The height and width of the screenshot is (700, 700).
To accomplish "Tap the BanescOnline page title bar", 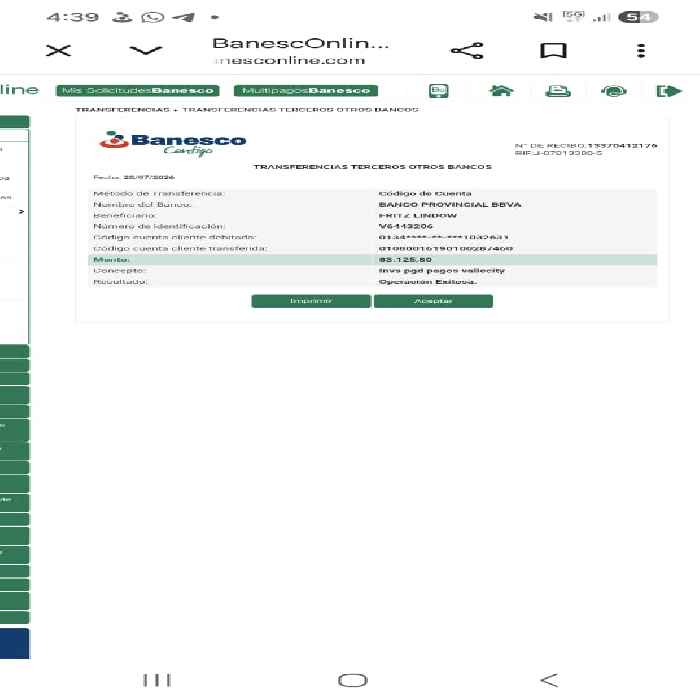I will (300, 50).
